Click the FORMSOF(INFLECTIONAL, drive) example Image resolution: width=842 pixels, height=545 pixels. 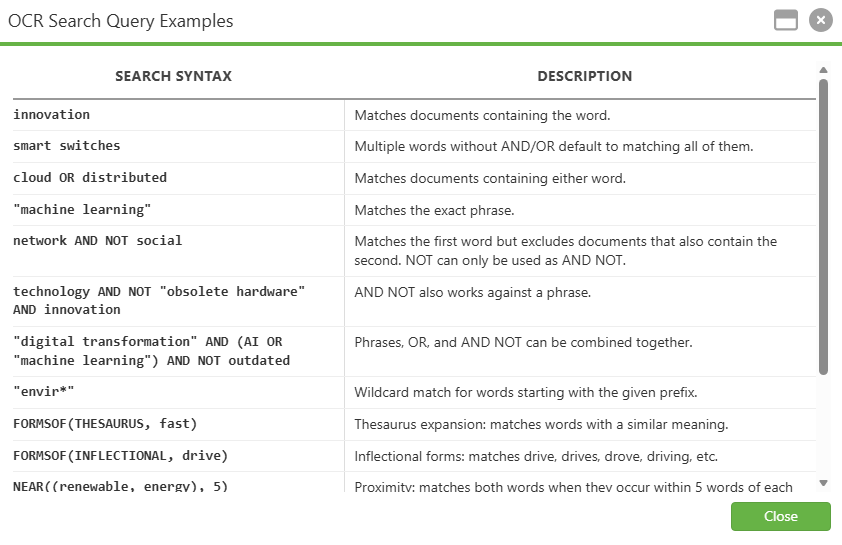121,455
